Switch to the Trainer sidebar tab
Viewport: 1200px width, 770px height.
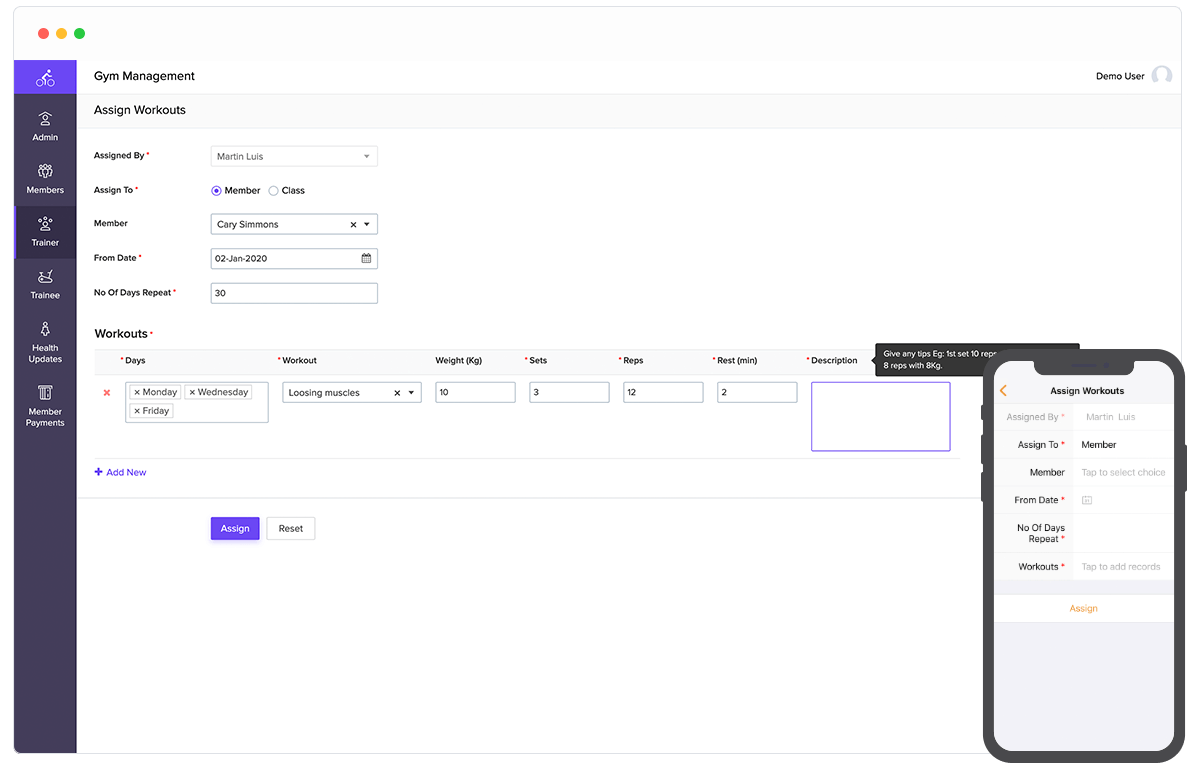(x=45, y=231)
